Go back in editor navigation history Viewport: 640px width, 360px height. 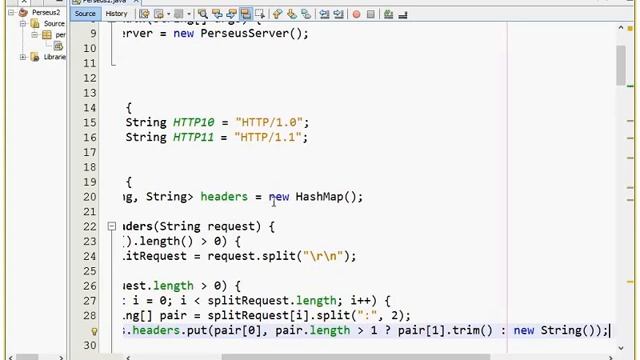tap(159, 14)
